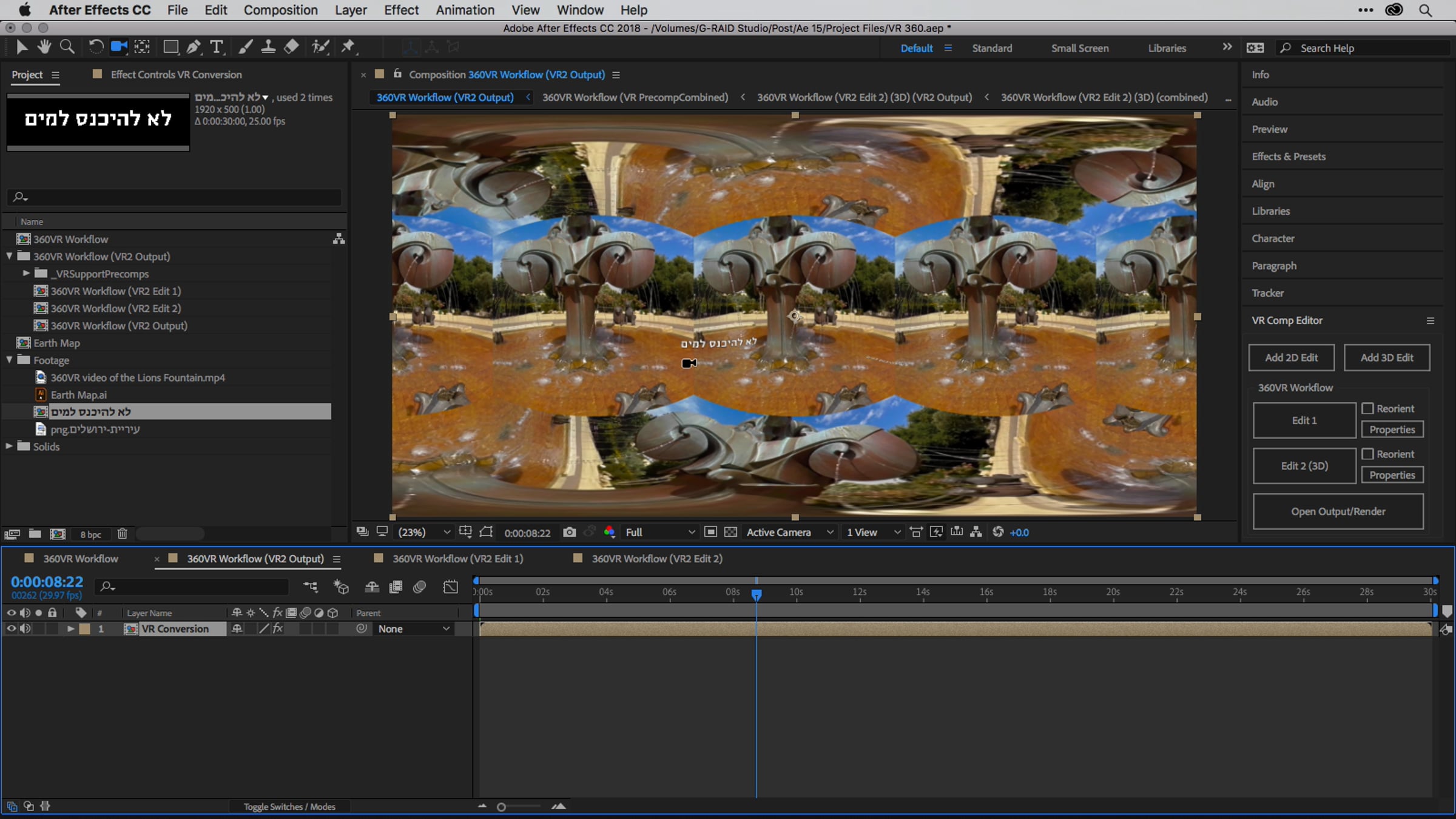Select the Zoom tool in toolbar
1456x819 pixels.
pos(67,47)
